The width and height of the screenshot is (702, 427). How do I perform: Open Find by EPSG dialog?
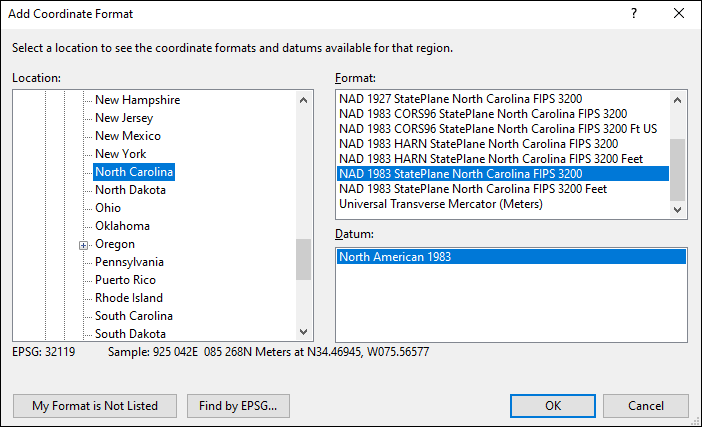238,406
